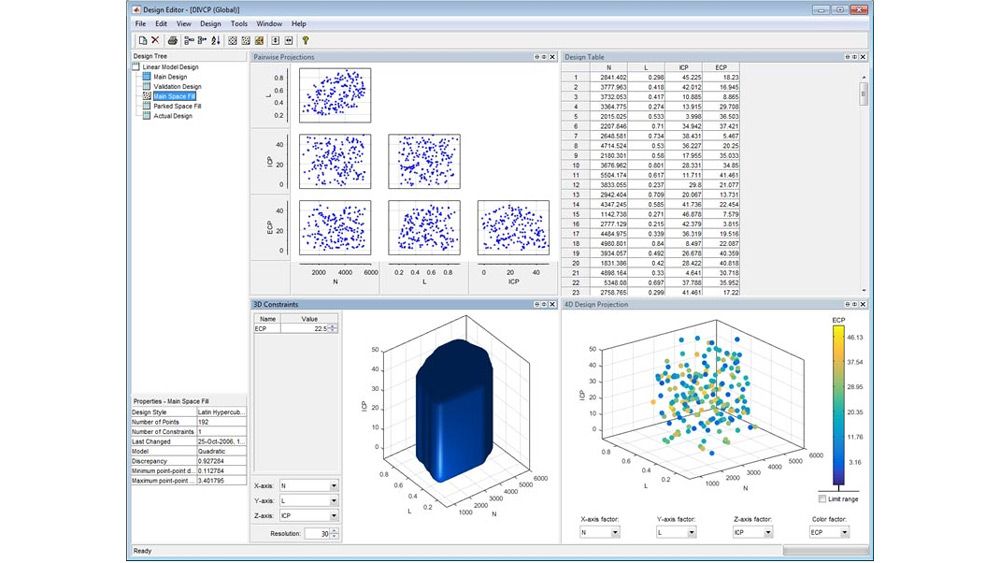Enable the Limit range checkbox
Image resolution: width=1000 pixels, height=563 pixels.
pos(823,498)
